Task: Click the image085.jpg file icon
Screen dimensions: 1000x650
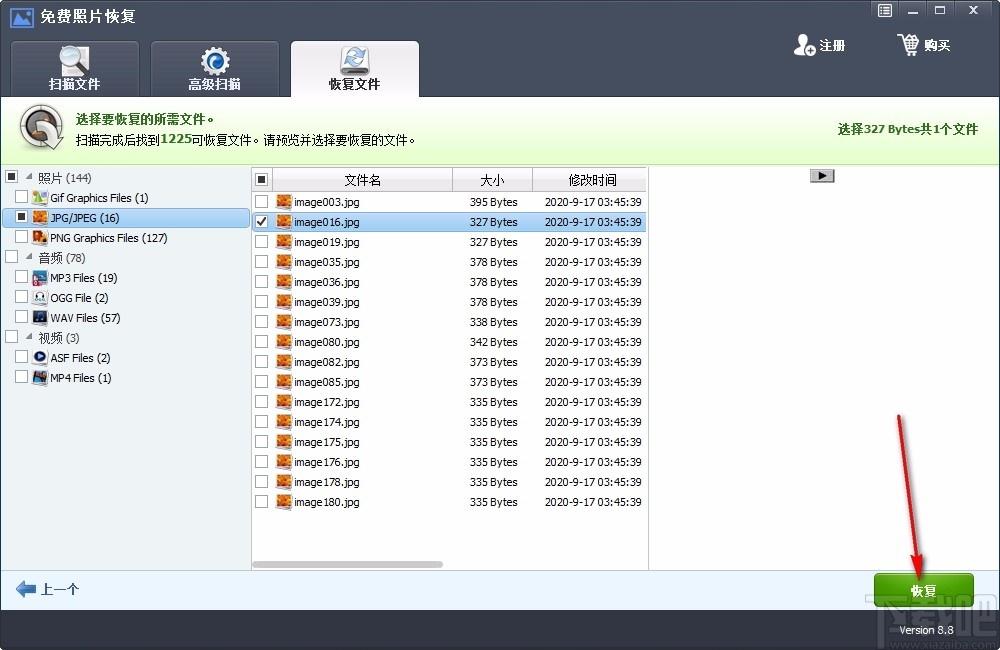Action: [x=284, y=381]
